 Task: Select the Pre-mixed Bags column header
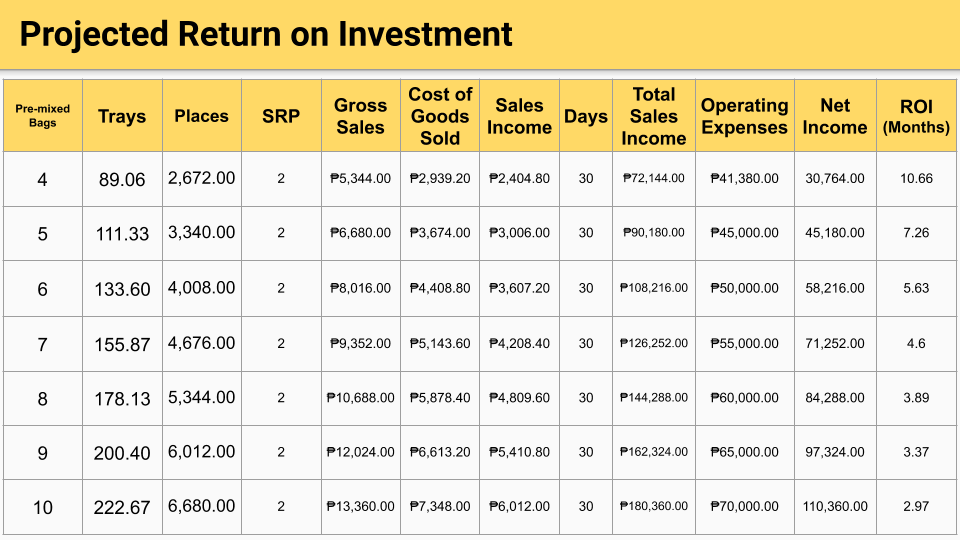(43, 116)
